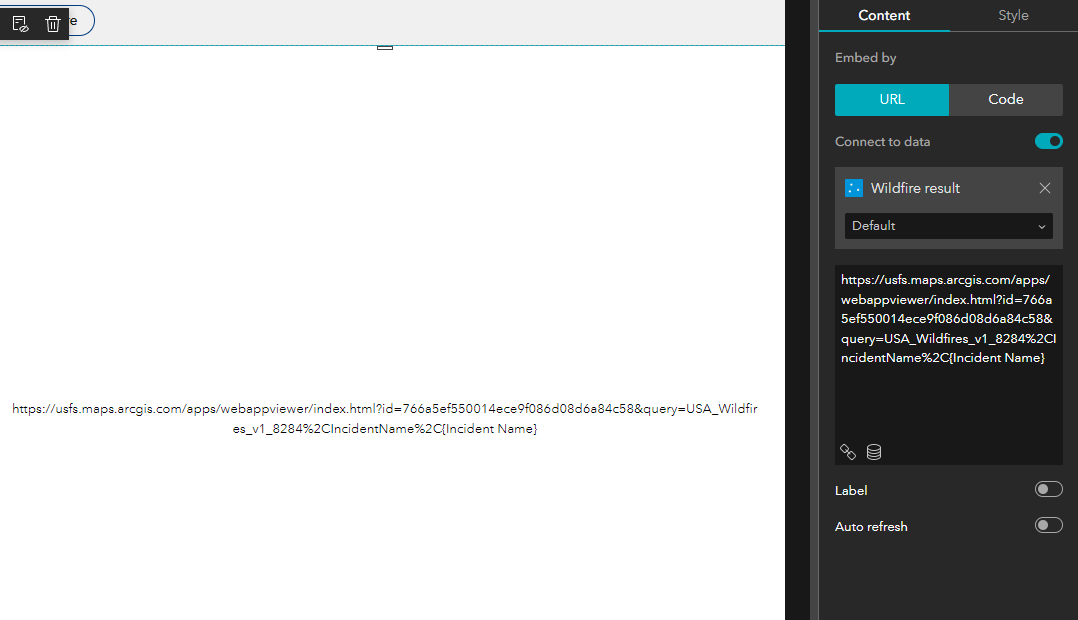Disable the Connect to data toggle
The image size is (1078, 620).
coord(1048,141)
